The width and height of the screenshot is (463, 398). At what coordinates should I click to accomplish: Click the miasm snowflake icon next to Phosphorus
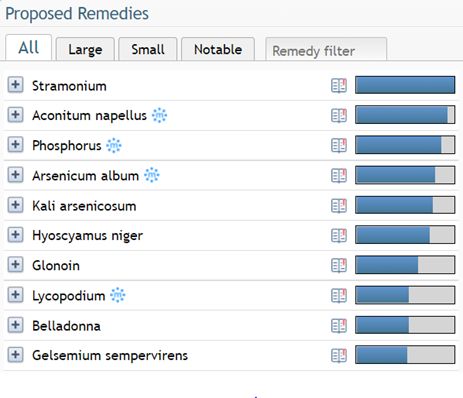click(x=114, y=145)
